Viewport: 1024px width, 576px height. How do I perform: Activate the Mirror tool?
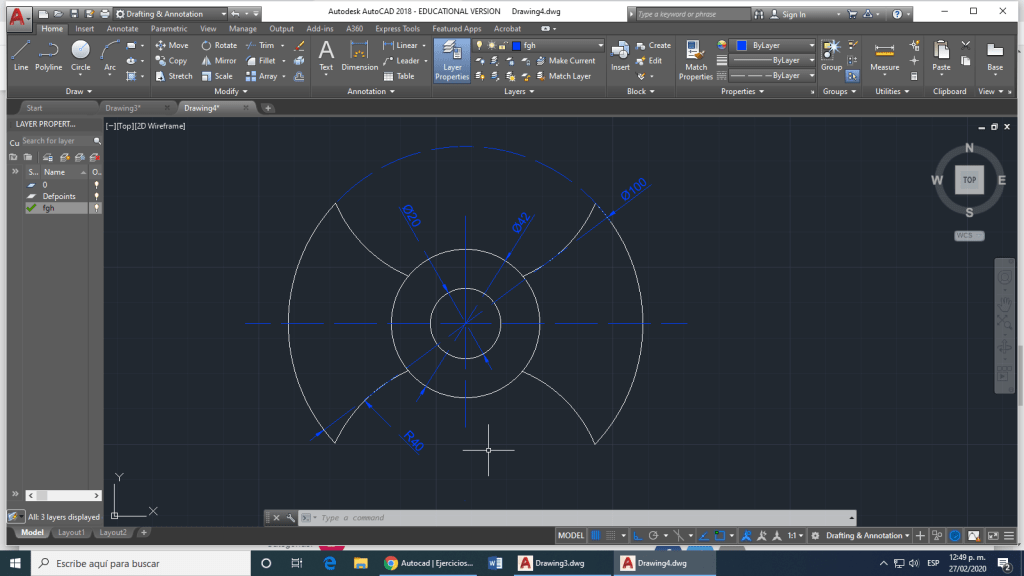tap(219, 60)
